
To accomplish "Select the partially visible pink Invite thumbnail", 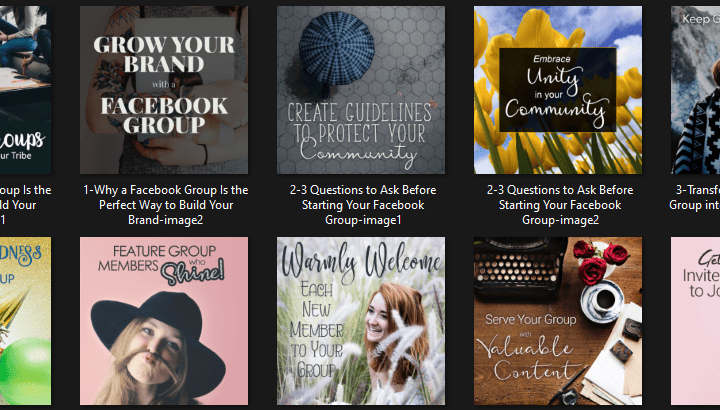I will coord(695,321).
